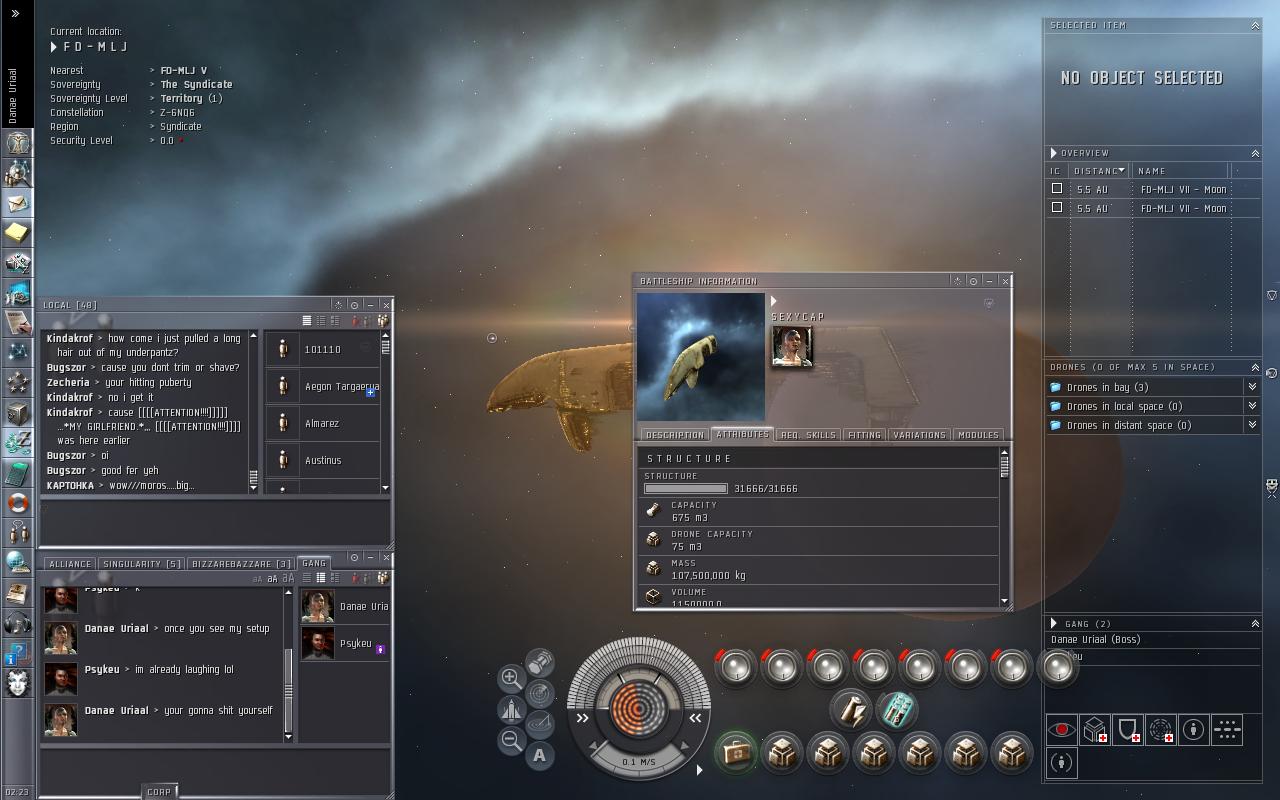Click the Gang chat input field

[215, 768]
